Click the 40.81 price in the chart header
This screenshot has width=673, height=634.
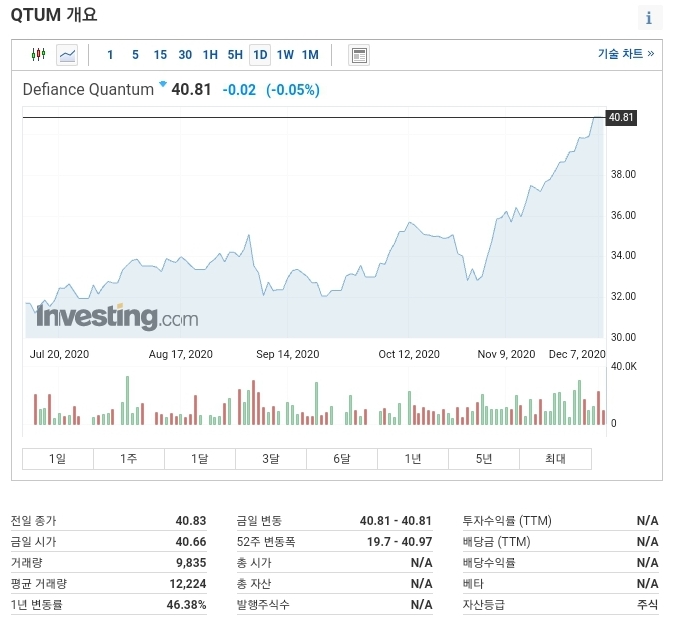click(x=191, y=90)
